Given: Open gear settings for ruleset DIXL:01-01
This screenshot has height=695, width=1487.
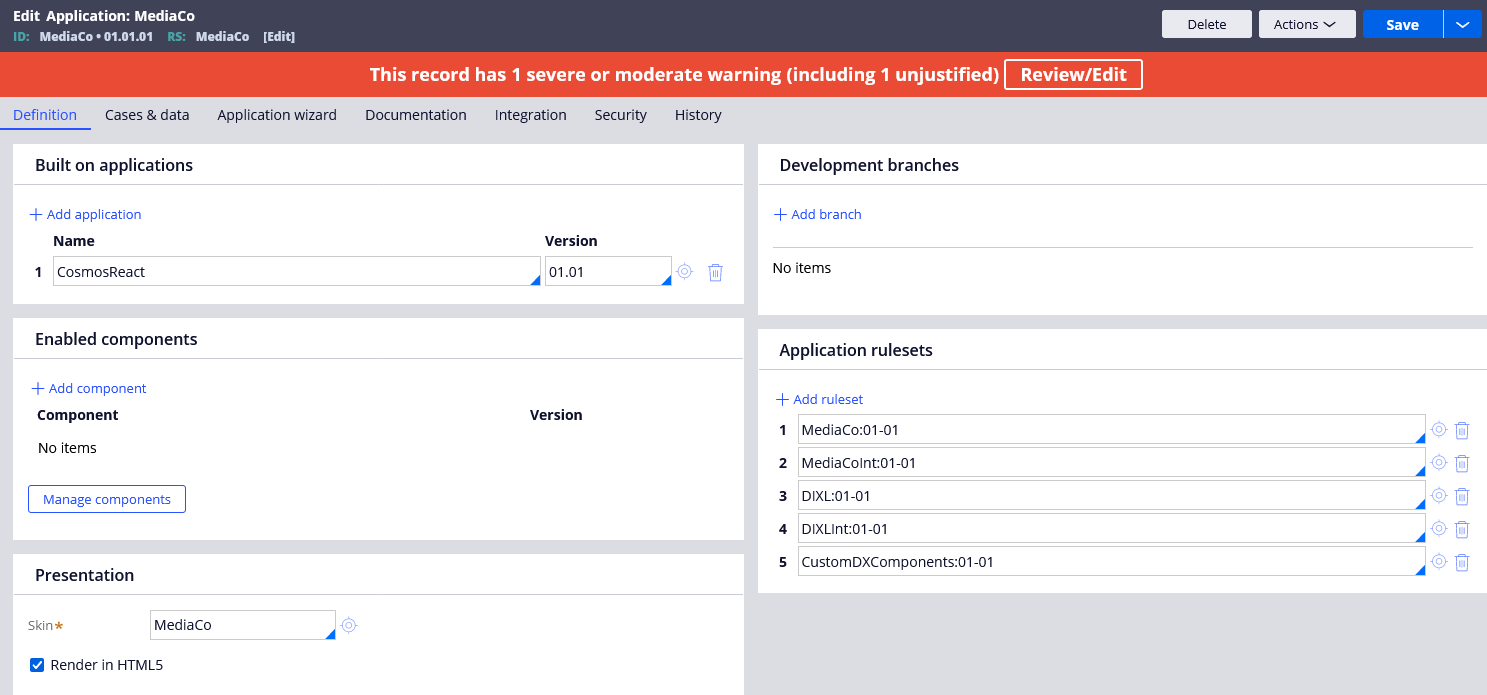Looking at the screenshot, I should tap(1439, 496).
